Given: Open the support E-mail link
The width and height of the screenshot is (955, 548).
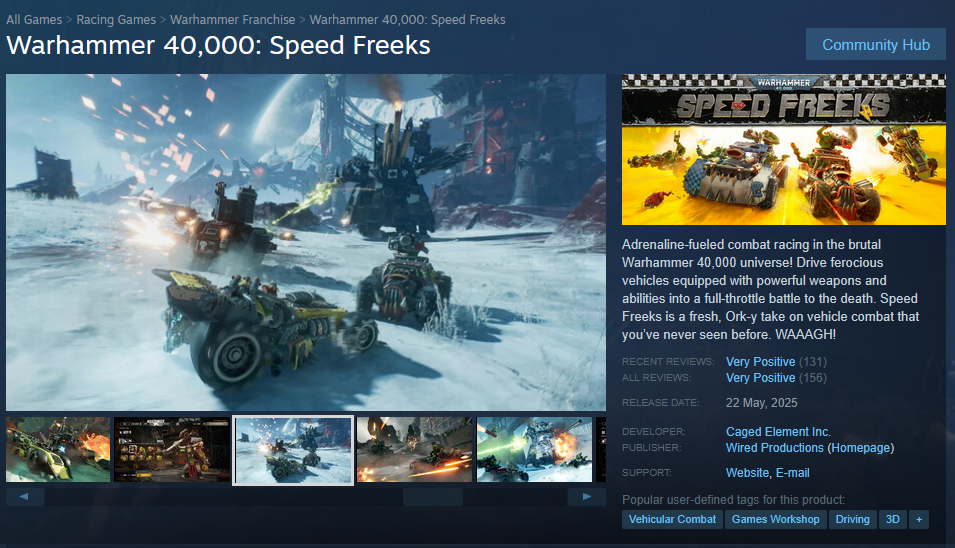Looking at the screenshot, I should (x=792, y=472).
